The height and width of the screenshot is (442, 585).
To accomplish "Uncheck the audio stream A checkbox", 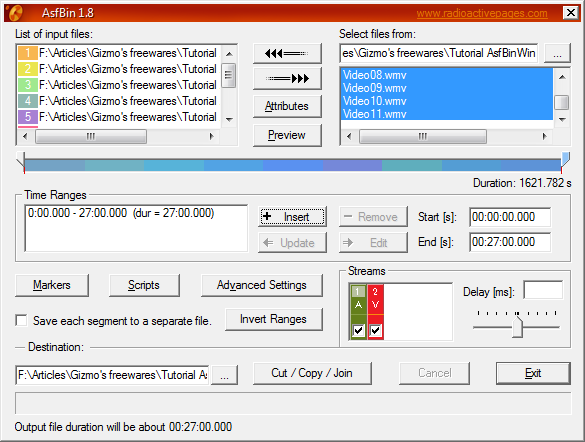I will pyautogui.click(x=359, y=330).
